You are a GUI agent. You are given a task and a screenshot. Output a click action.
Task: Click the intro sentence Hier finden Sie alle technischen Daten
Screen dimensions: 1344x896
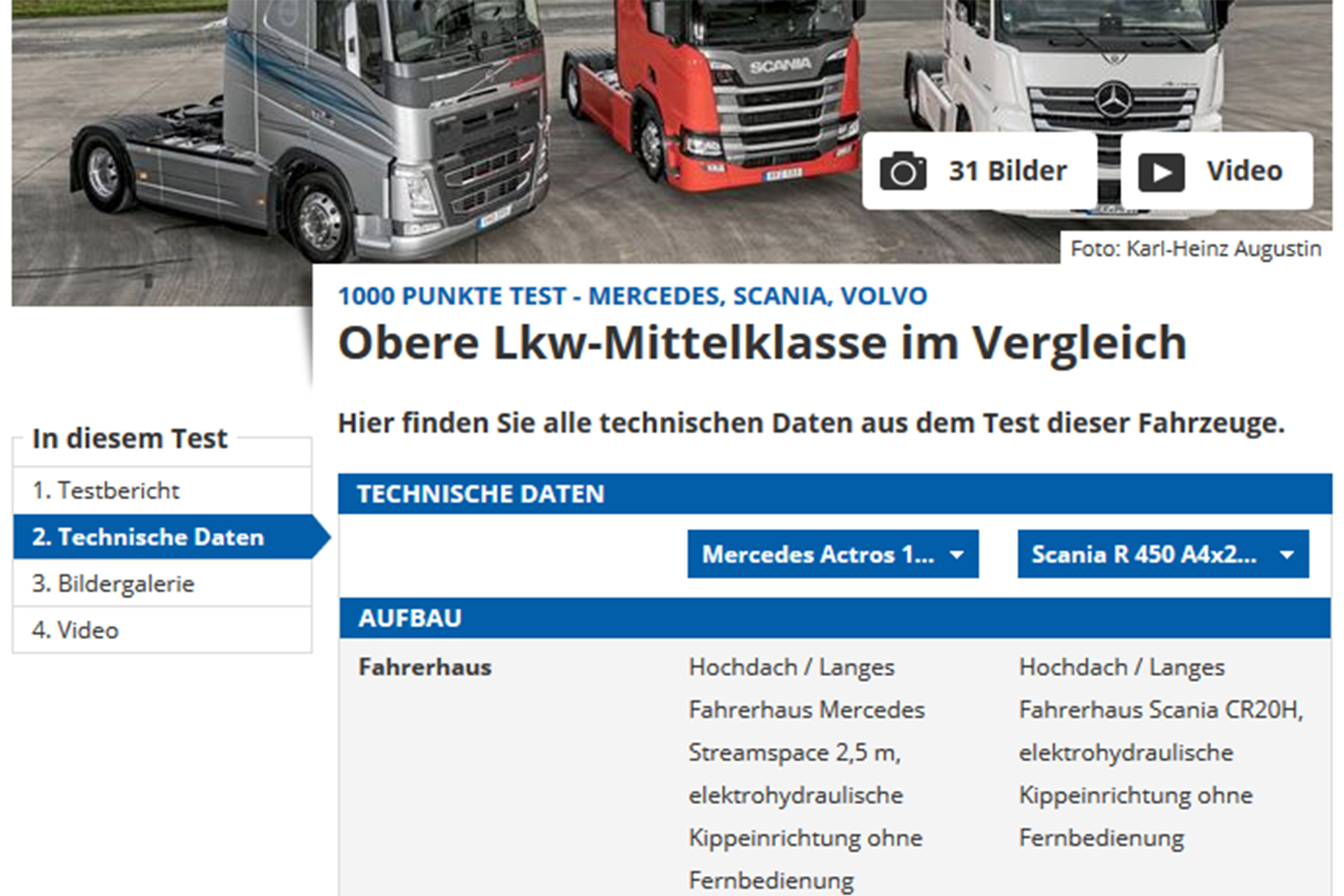point(811,423)
